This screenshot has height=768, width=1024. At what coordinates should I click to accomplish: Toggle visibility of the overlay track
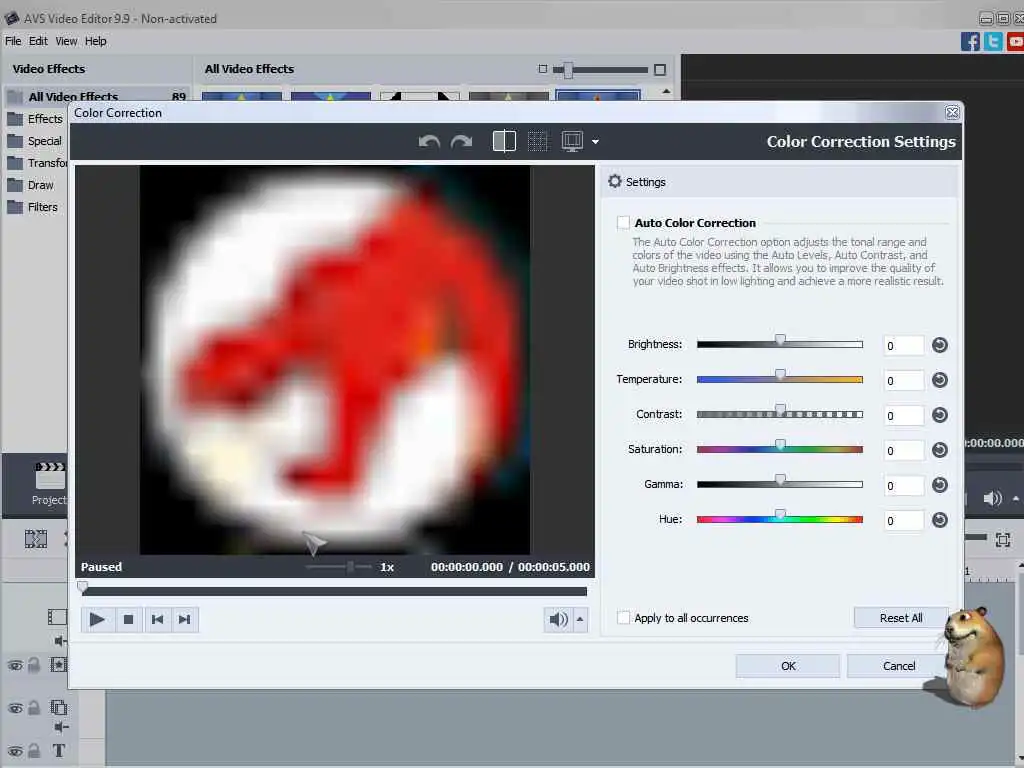pos(15,709)
